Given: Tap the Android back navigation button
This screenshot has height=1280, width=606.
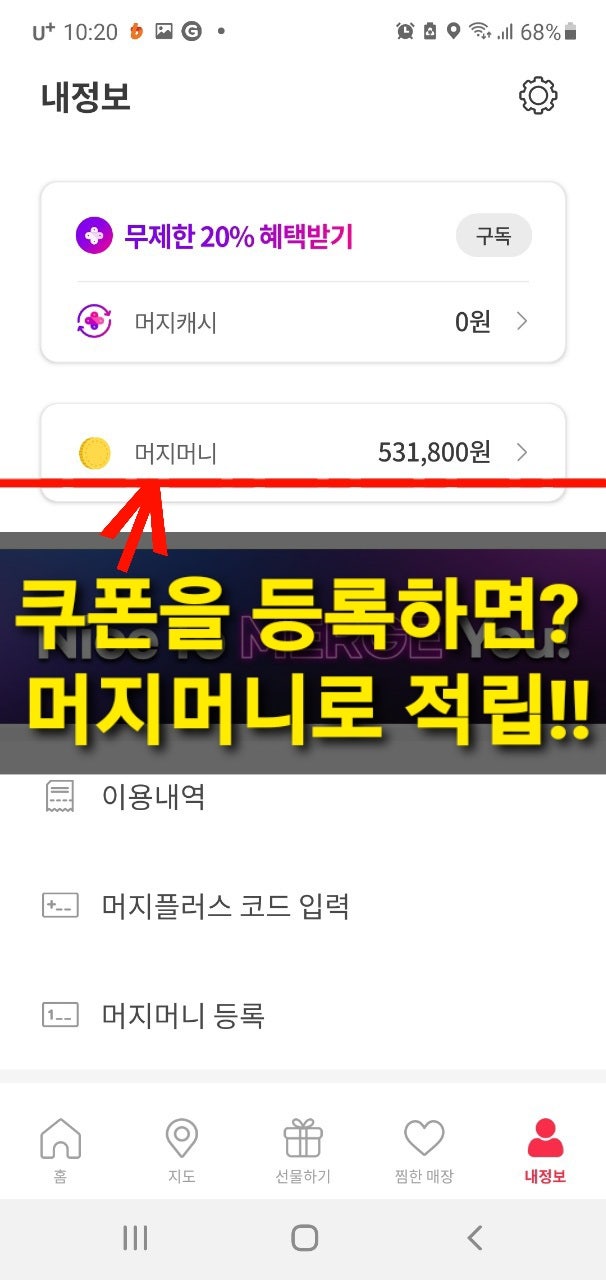Looking at the screenshot, I should coord(475,1238).
